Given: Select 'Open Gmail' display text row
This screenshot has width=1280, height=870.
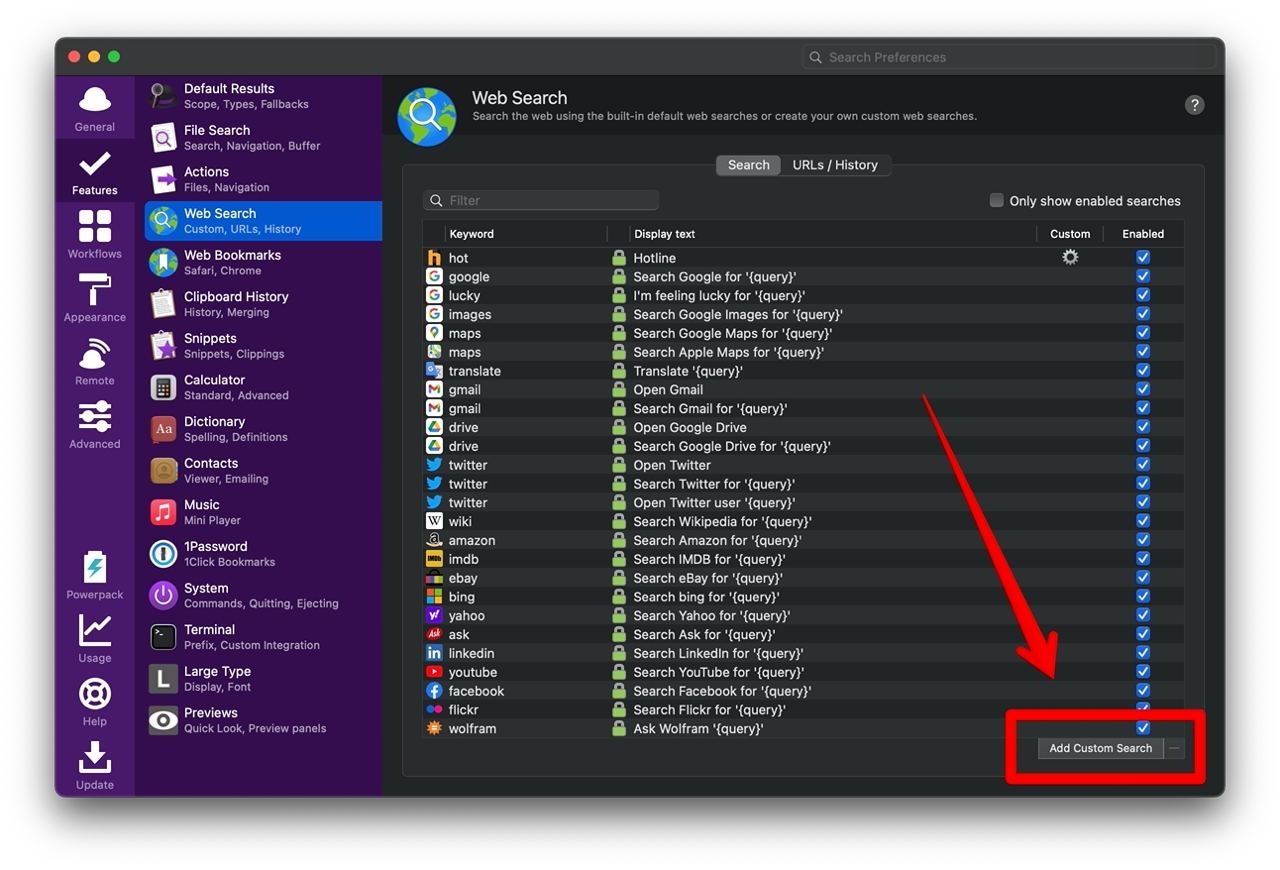Looking at the screenshot, I should (803, 389).
